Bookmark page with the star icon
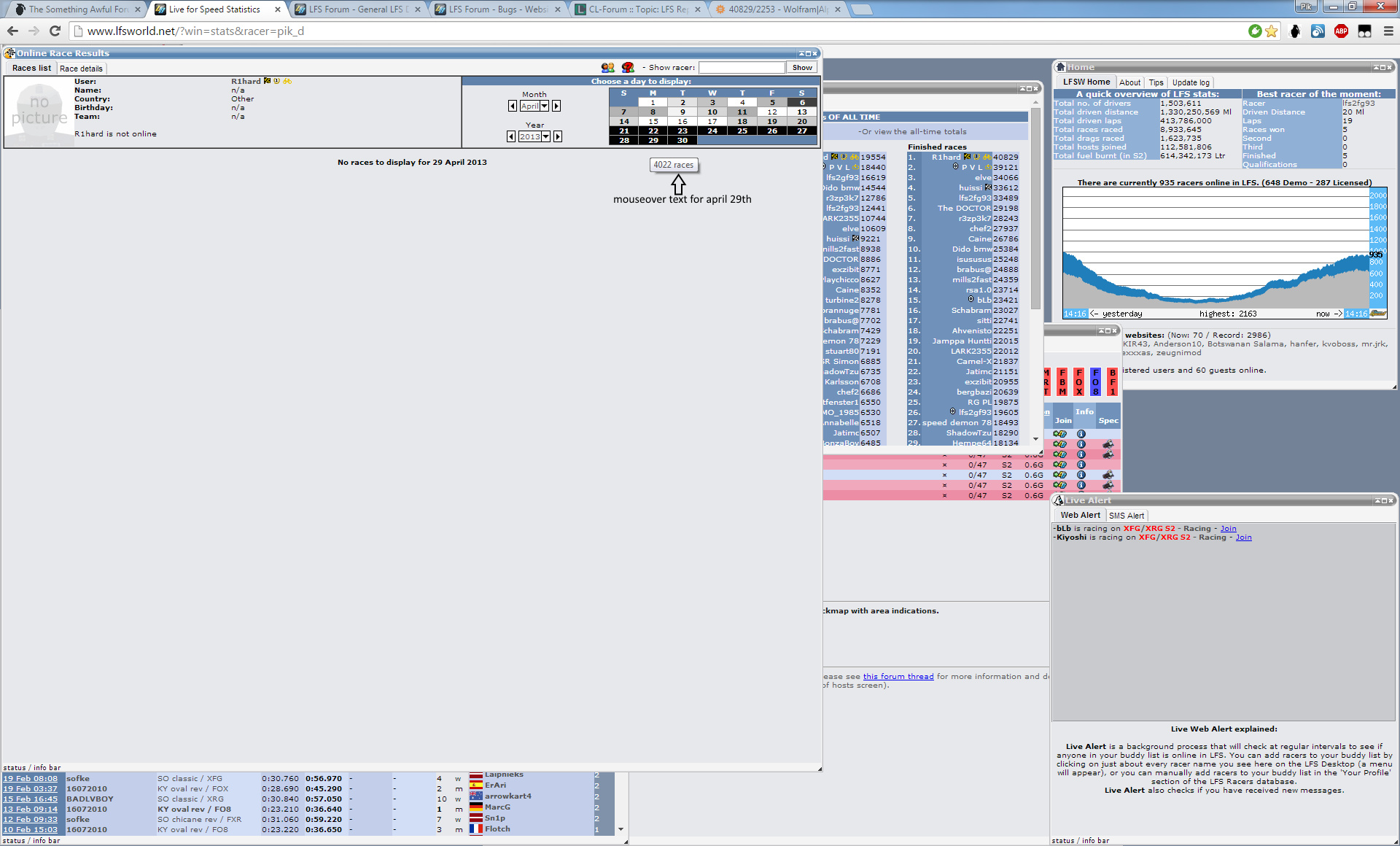1400x846 pixels. point(1272,31)
